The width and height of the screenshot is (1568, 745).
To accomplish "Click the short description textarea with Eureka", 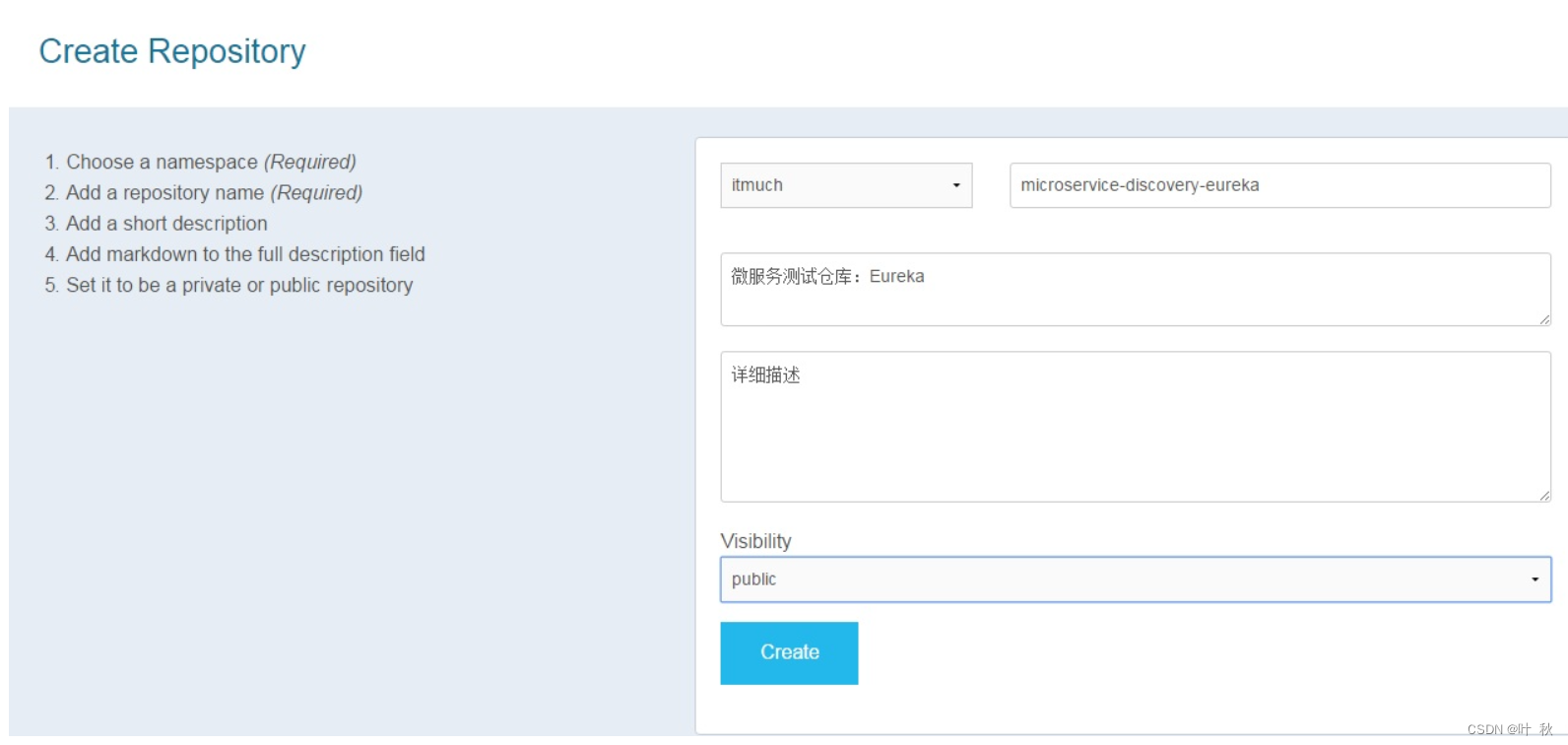I will click(1136, 290).
